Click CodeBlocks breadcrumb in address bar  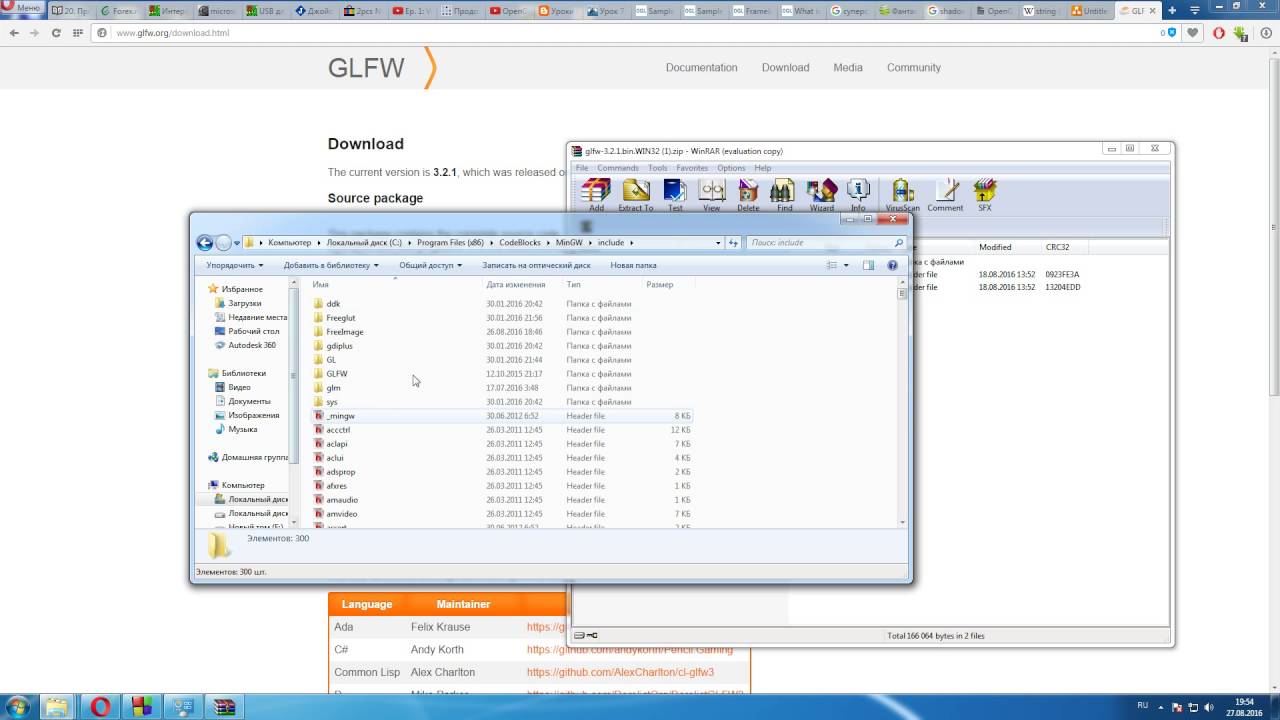click(x=519, y=243)
